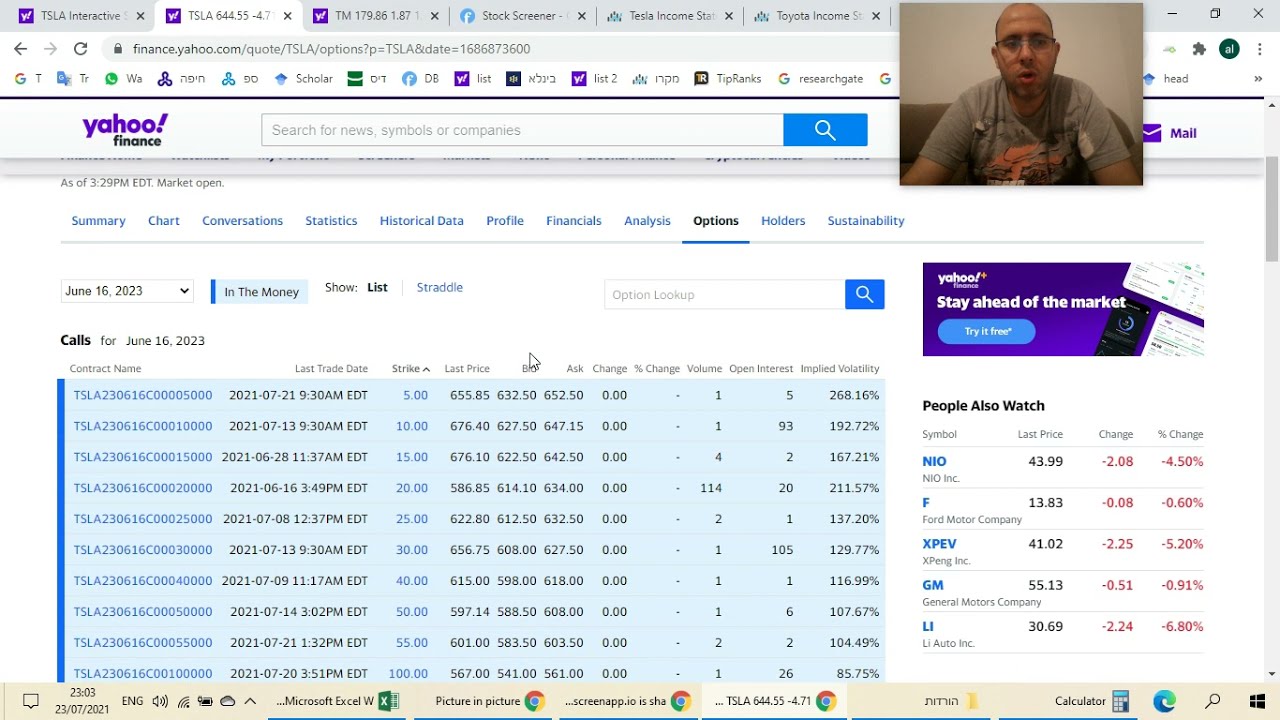Open the NIO symbol in People Also Watch
This screenshot has height=720, width=1280.
click(x=934, y=462)
